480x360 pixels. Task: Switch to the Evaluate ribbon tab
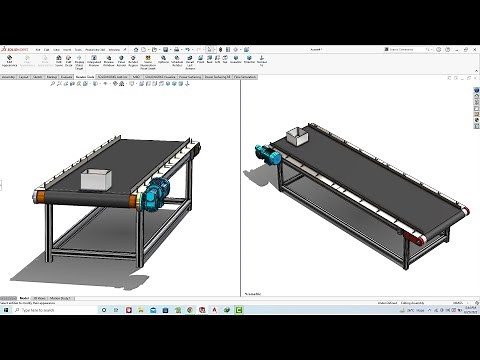click(66, 77)
